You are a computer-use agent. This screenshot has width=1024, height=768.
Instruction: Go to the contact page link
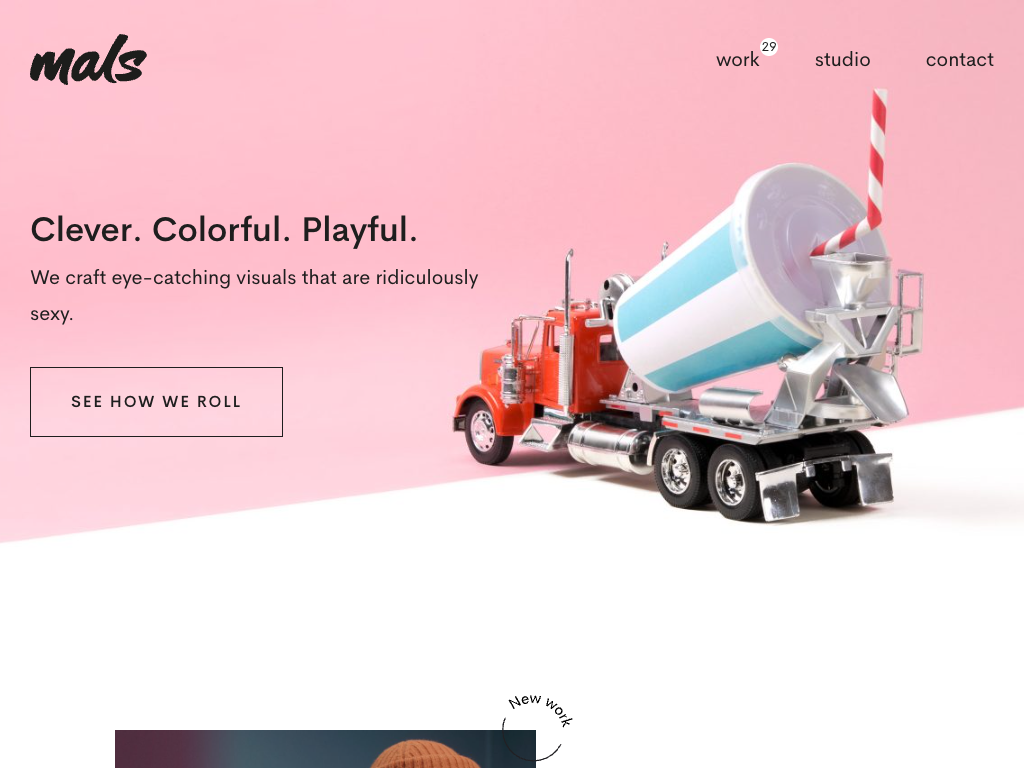[959, 60]
